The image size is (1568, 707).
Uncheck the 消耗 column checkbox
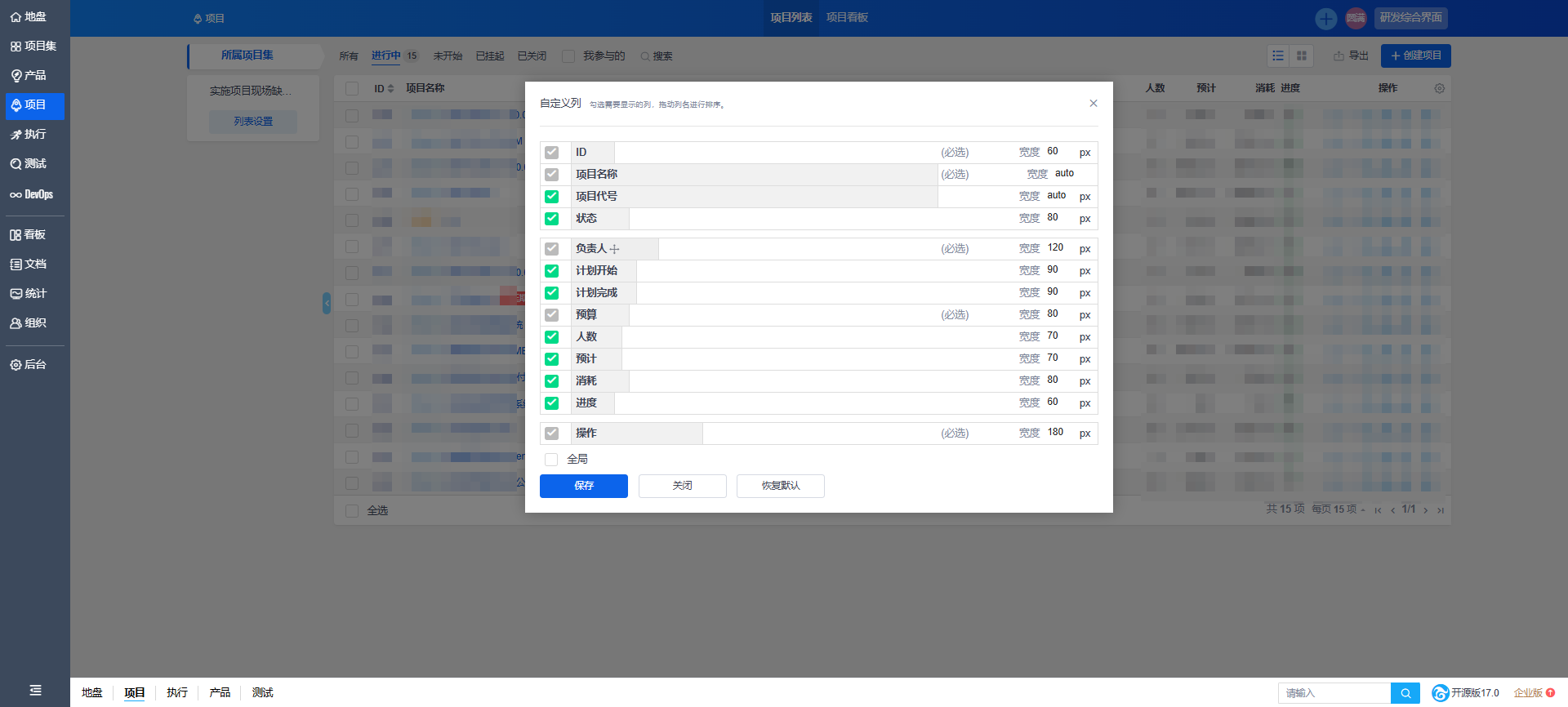point(552,380)
